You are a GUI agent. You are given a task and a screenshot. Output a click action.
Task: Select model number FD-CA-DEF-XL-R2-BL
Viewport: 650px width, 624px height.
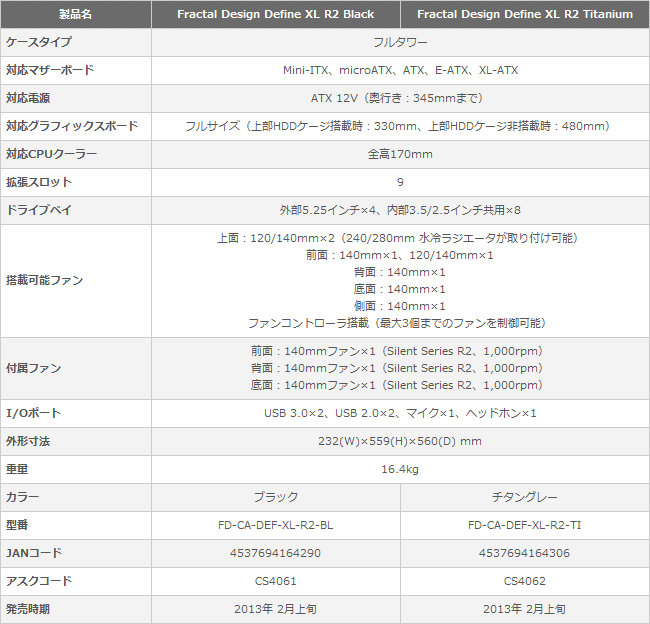[x=276, y=525]
